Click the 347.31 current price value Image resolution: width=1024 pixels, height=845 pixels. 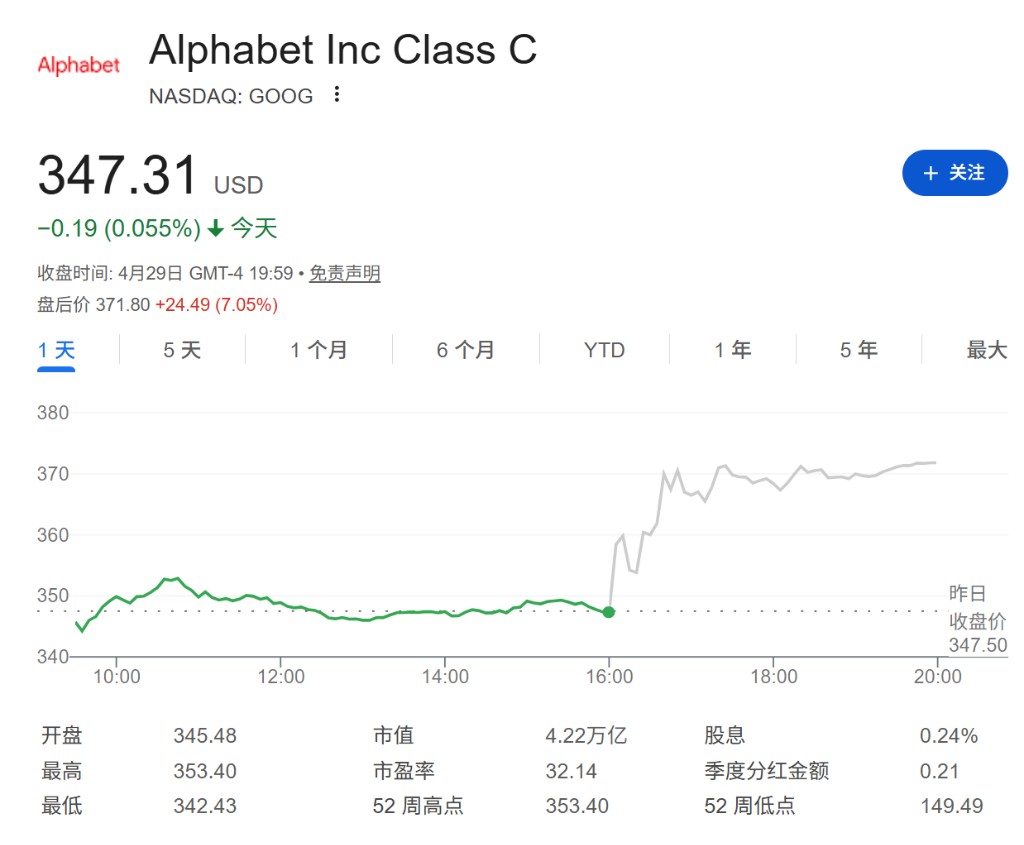pyautogui.click(x=118, y=176)
